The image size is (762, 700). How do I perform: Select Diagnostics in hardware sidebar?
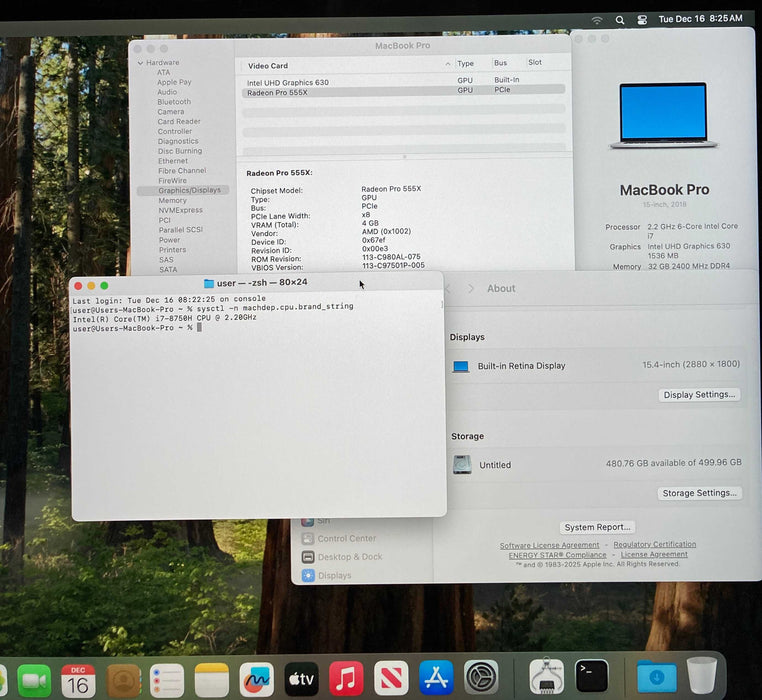(178, 141)
